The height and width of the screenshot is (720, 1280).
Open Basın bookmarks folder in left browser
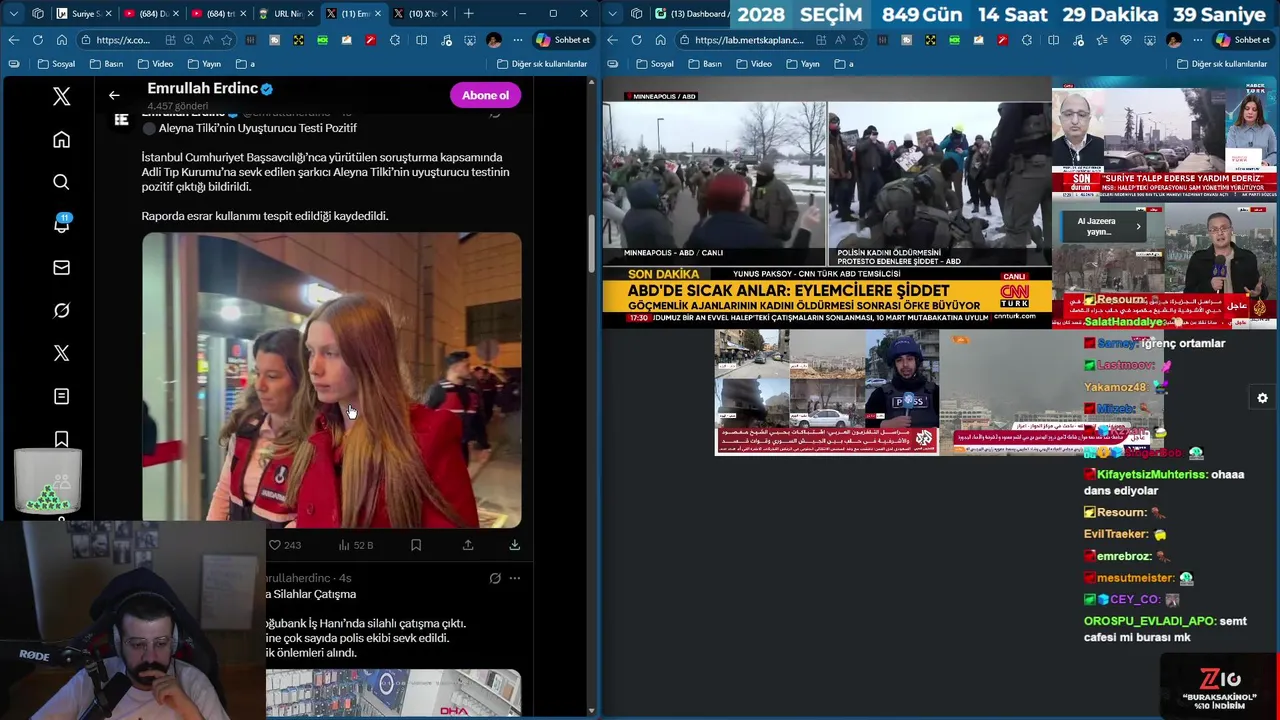106,64
